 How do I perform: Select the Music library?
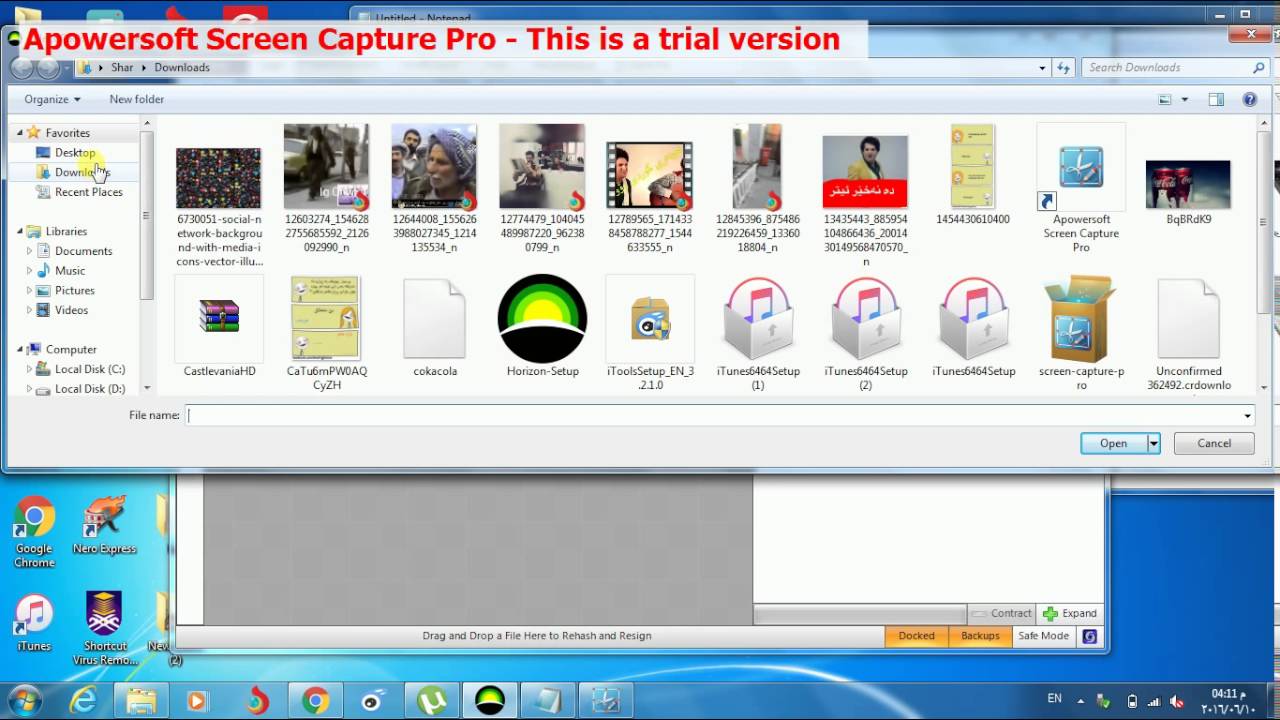70,271
